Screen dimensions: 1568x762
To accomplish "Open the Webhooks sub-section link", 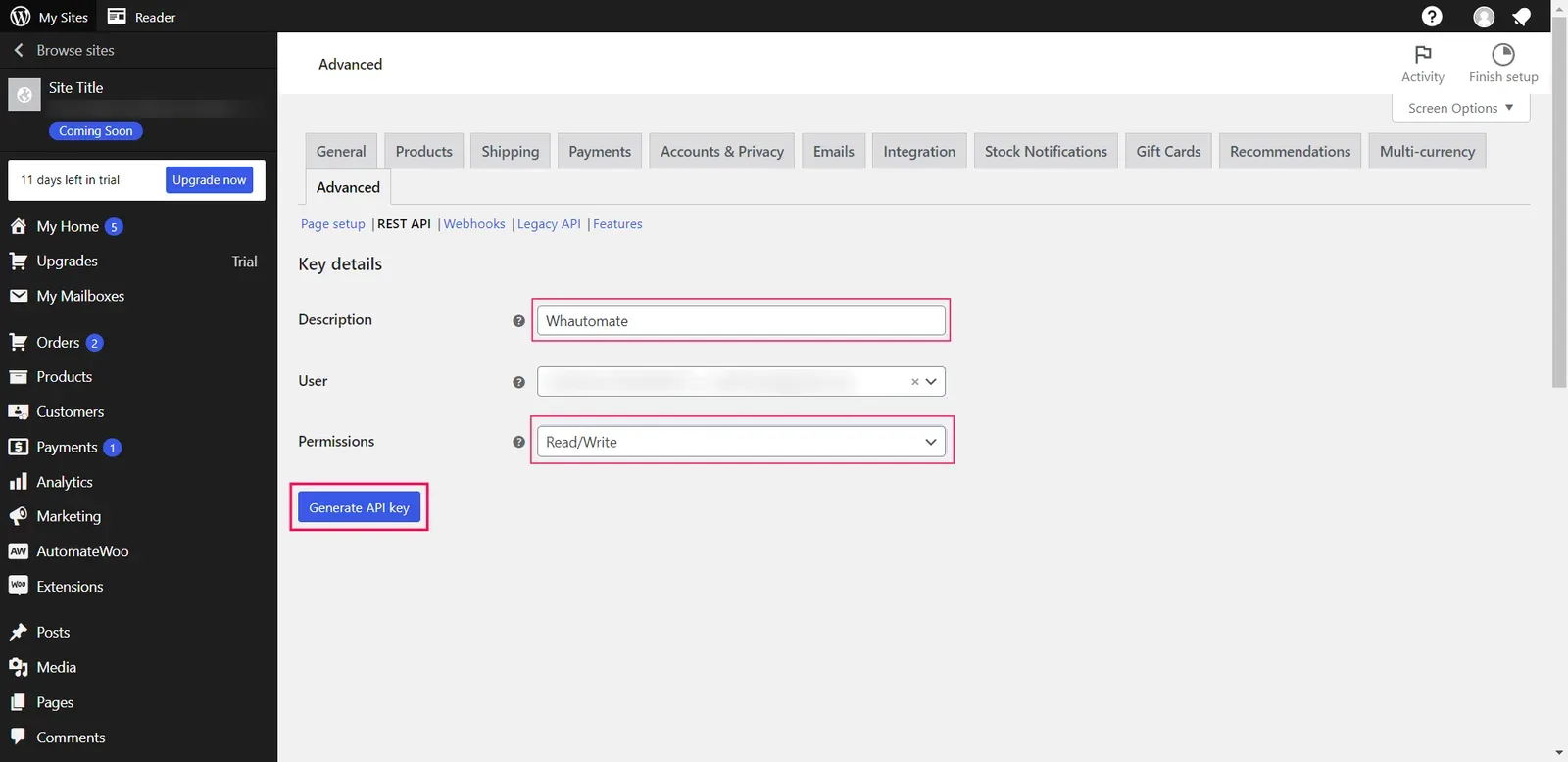I will point(474,224).
